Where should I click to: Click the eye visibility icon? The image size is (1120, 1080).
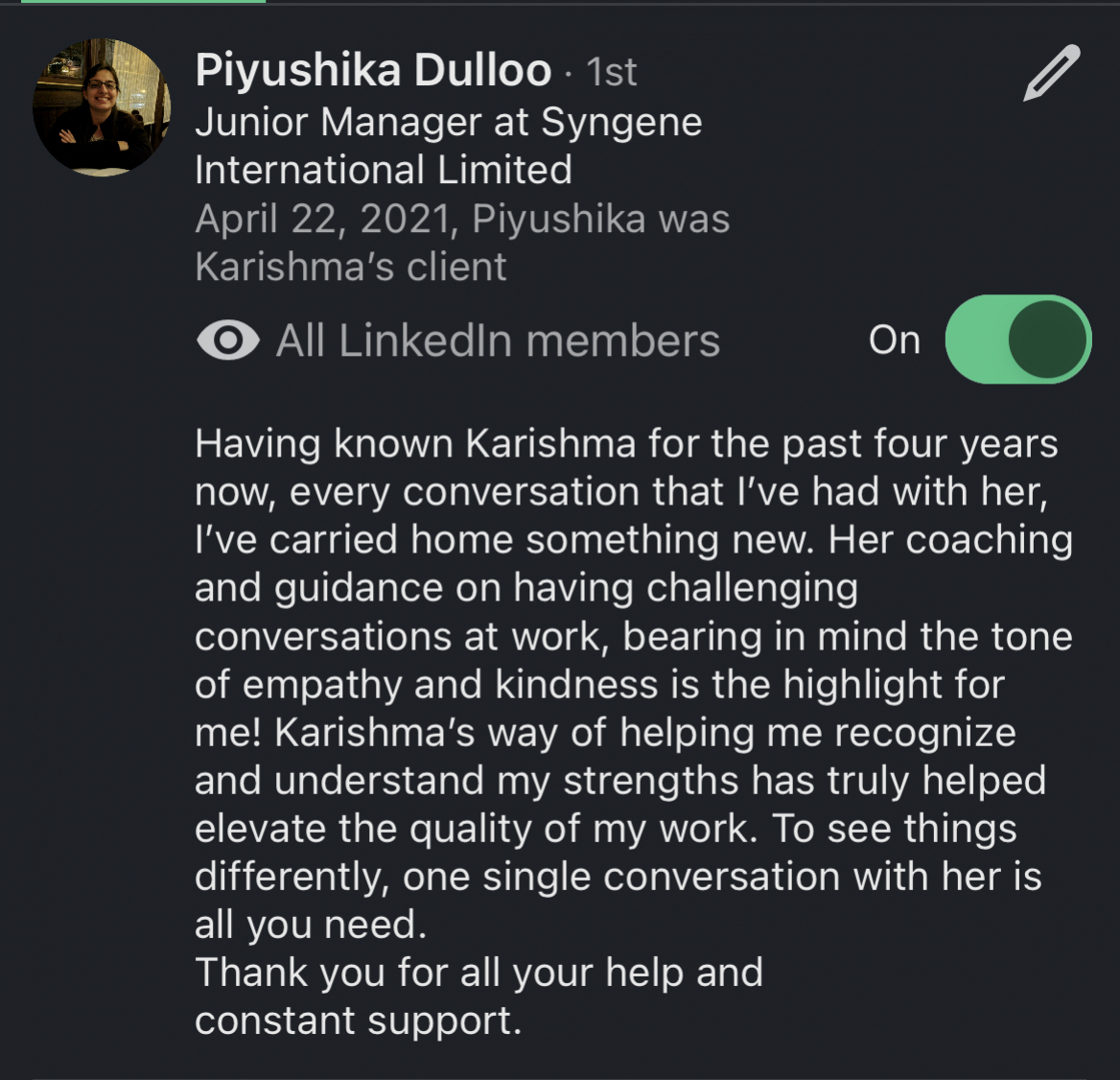tap(227, 340)
